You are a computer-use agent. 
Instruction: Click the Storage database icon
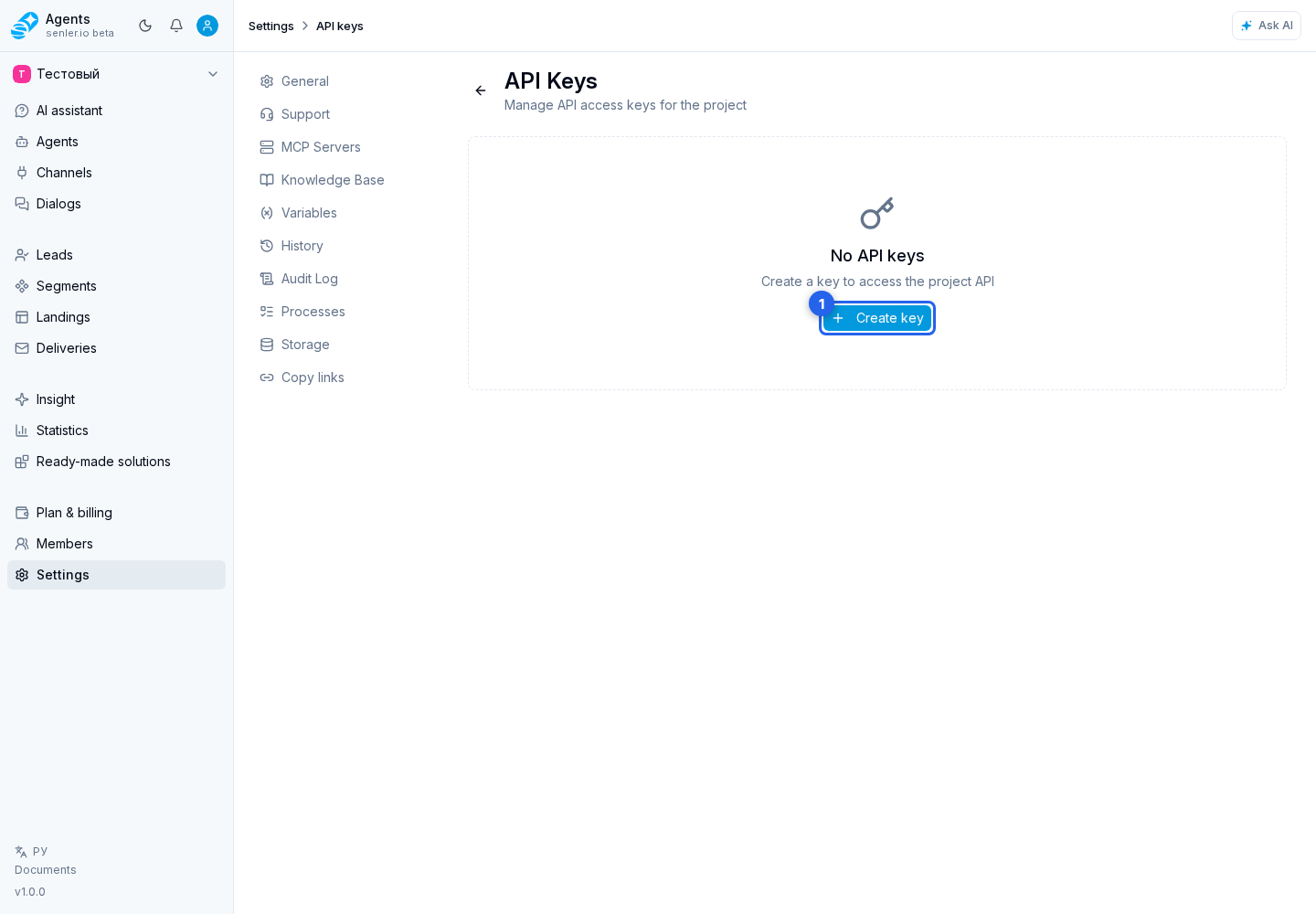click(267, 345)
